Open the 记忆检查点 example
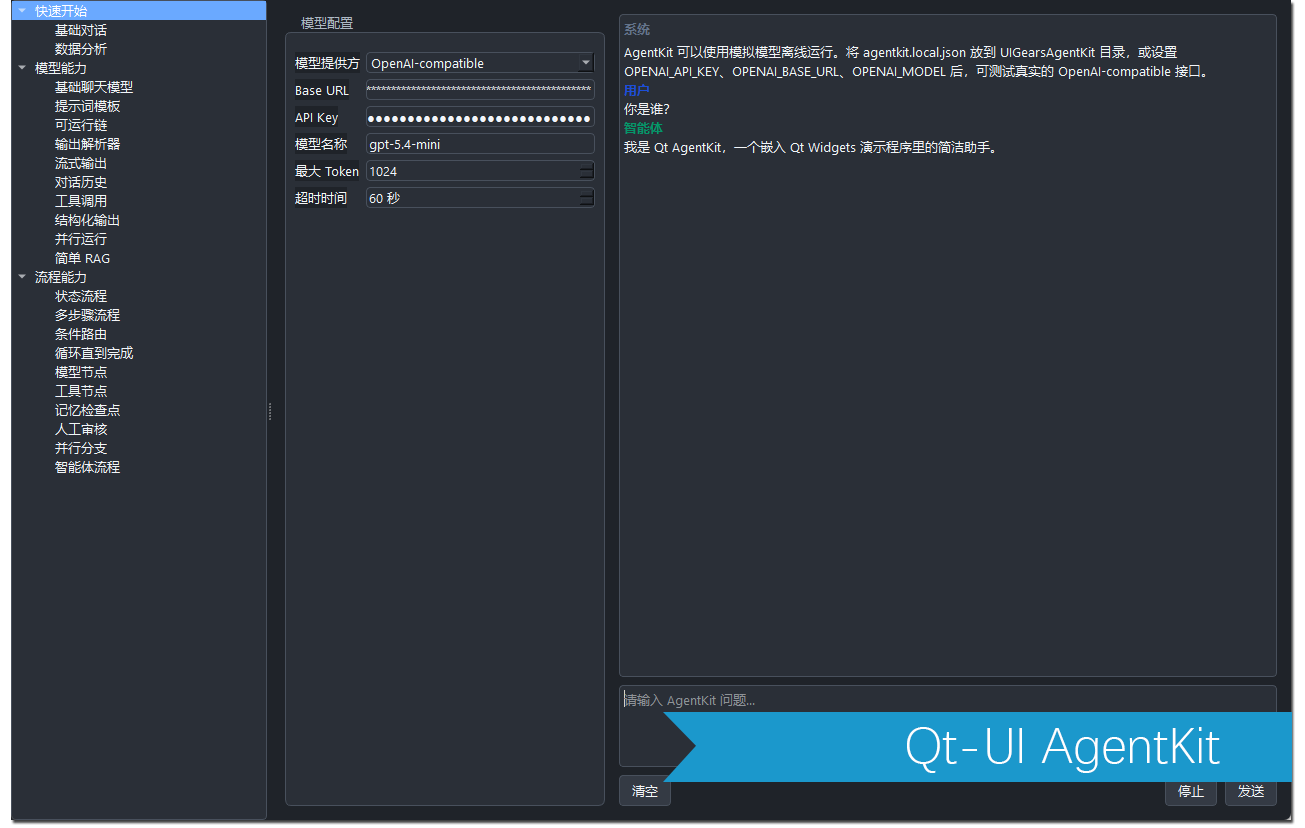Screen dimensions: 1305x828 pos(88,410)
